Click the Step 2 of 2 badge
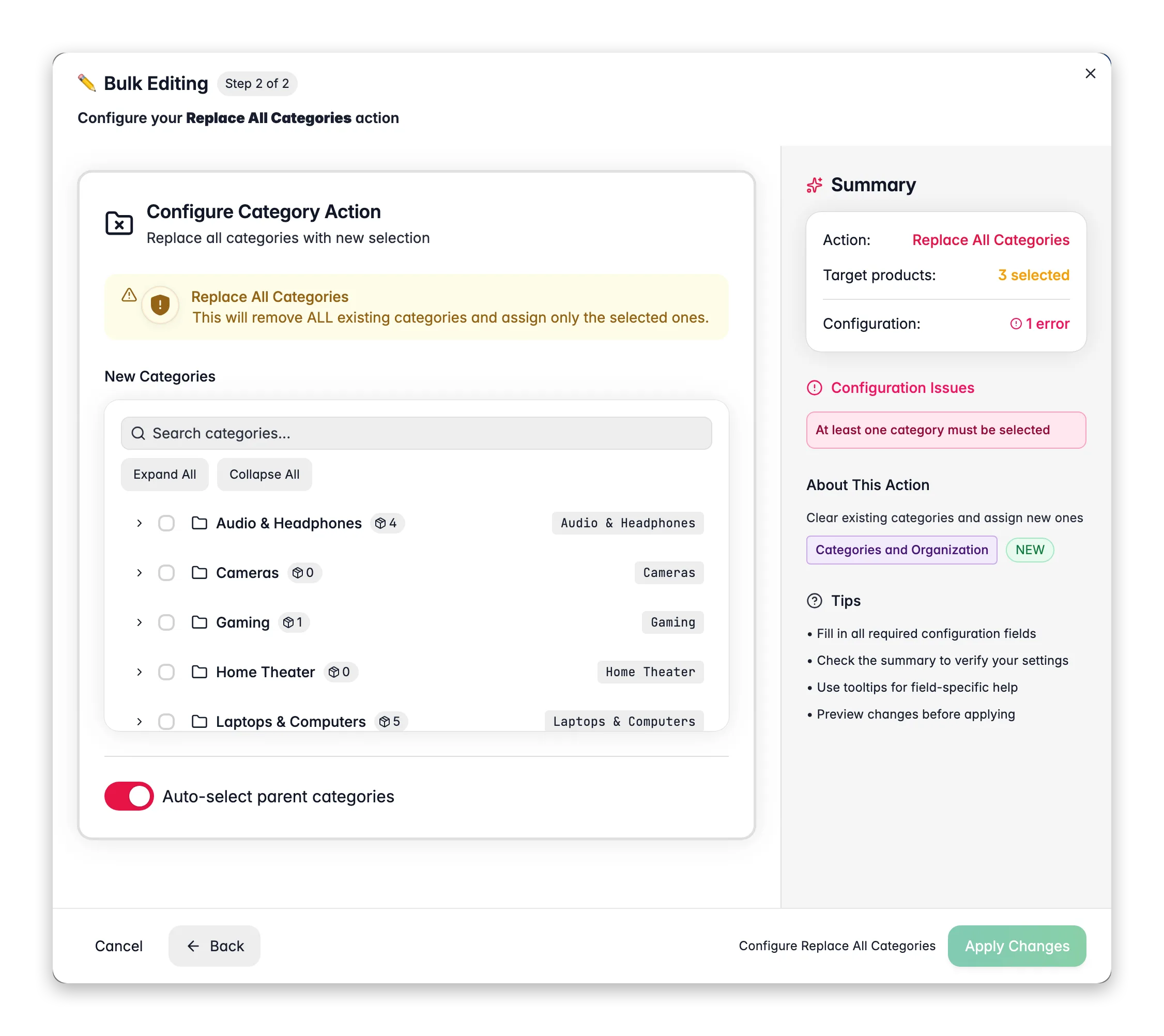Screen dimensions: 1164x1036 pos(257,84)
